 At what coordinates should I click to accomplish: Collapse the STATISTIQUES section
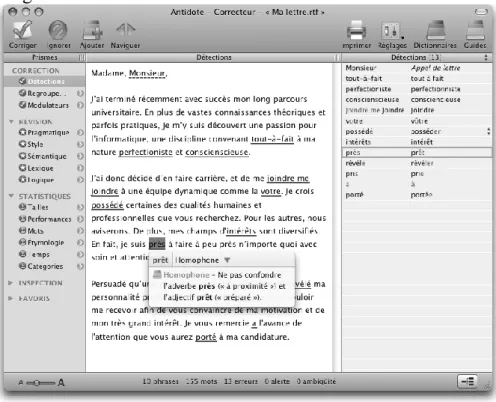point(11,196)
